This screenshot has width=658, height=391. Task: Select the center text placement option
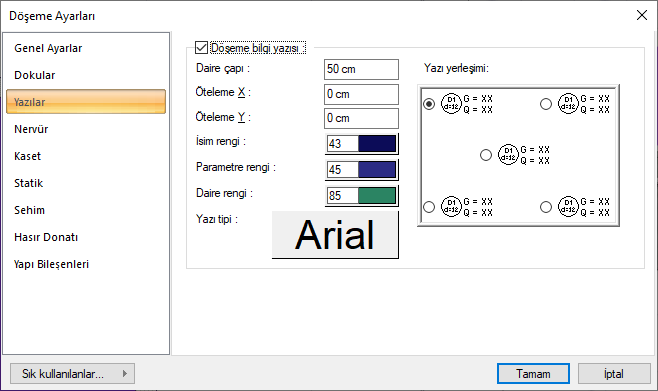(x=486, y=155)
